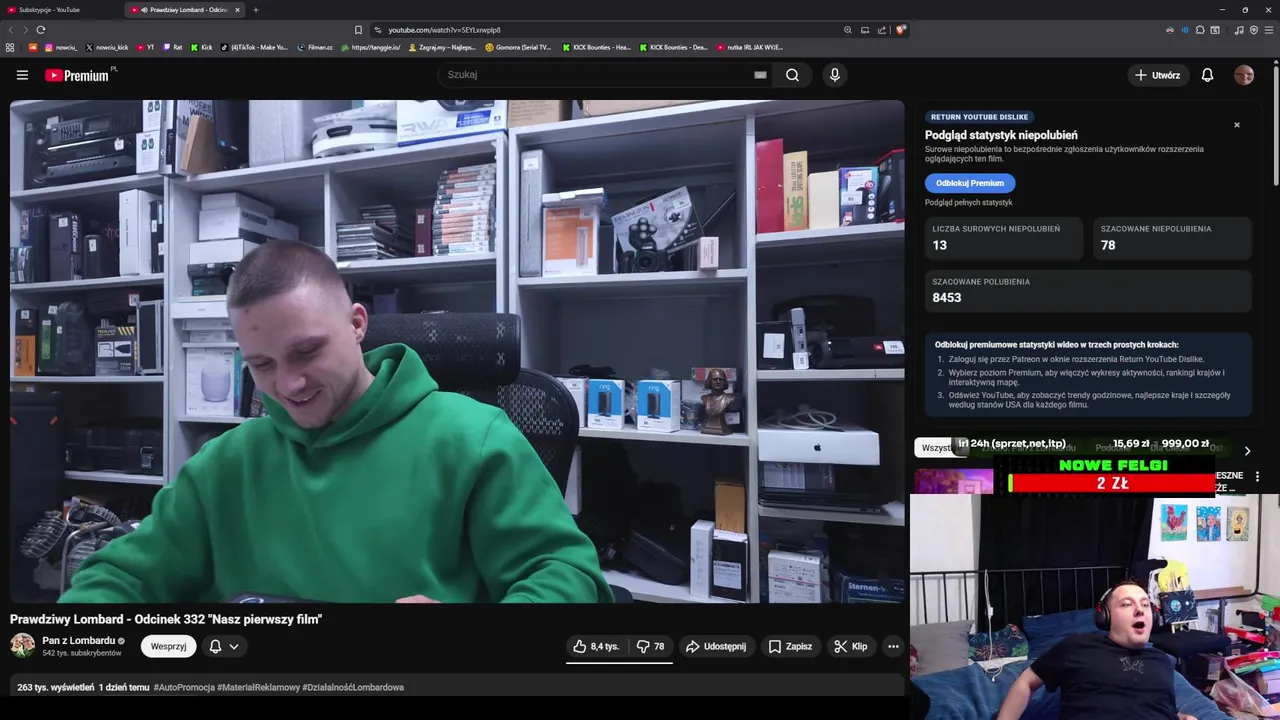Open the KICK Bounties - Hea... bookmark

pos(596,47)
